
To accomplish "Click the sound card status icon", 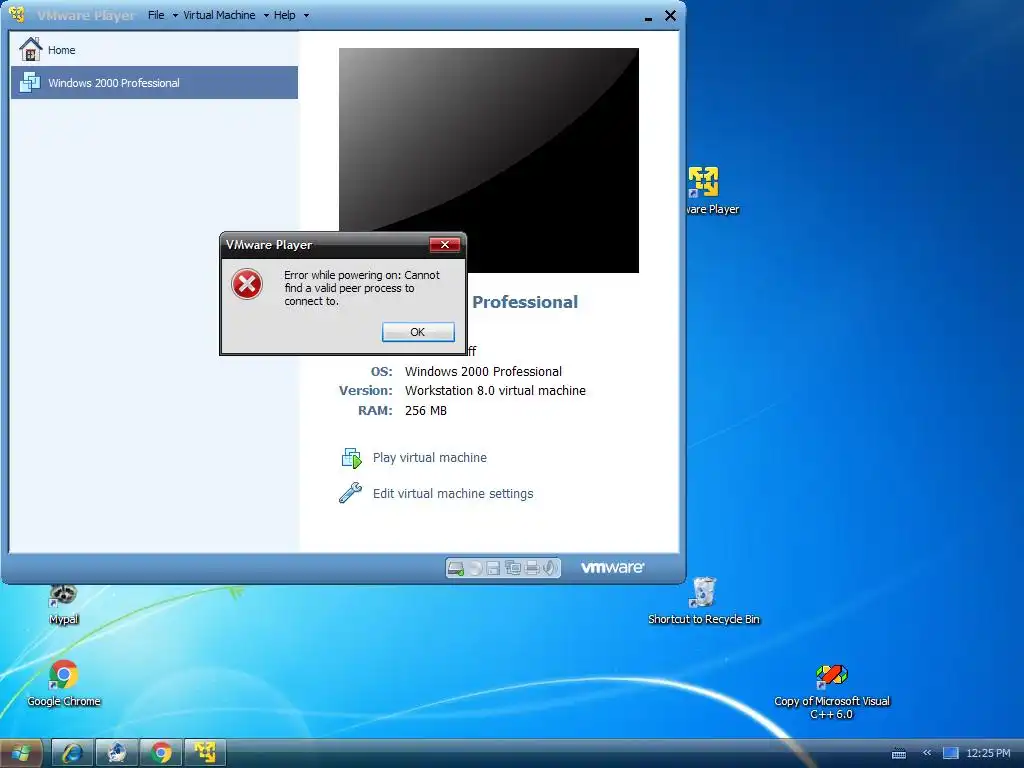I will coord(550,568).
